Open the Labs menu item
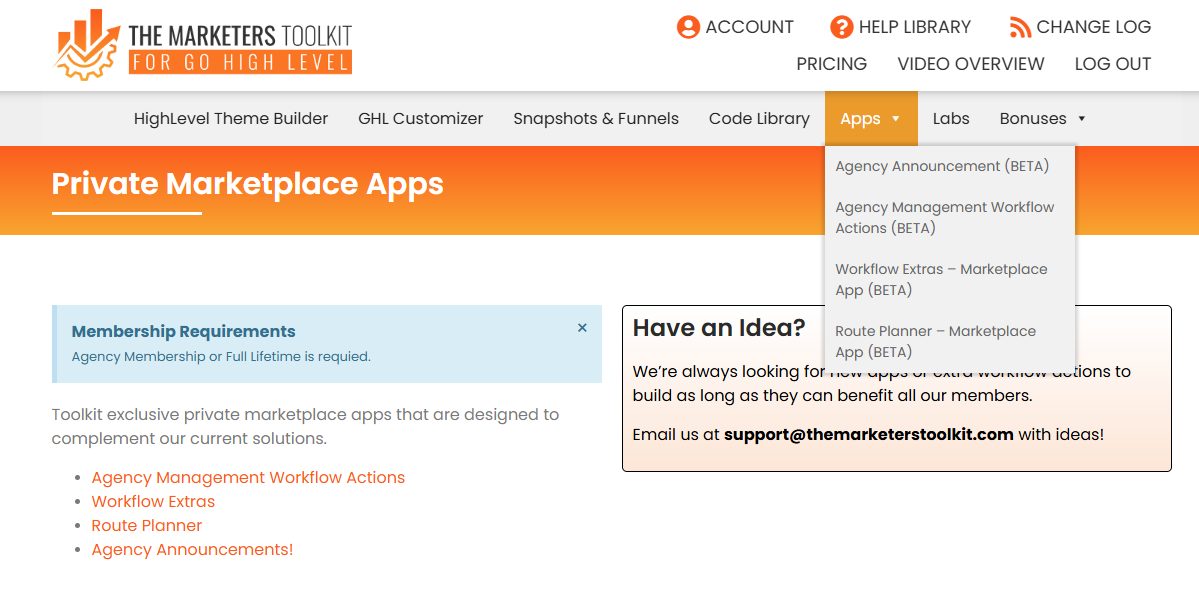Screen dimensions: 1199x616 (950, 118)
